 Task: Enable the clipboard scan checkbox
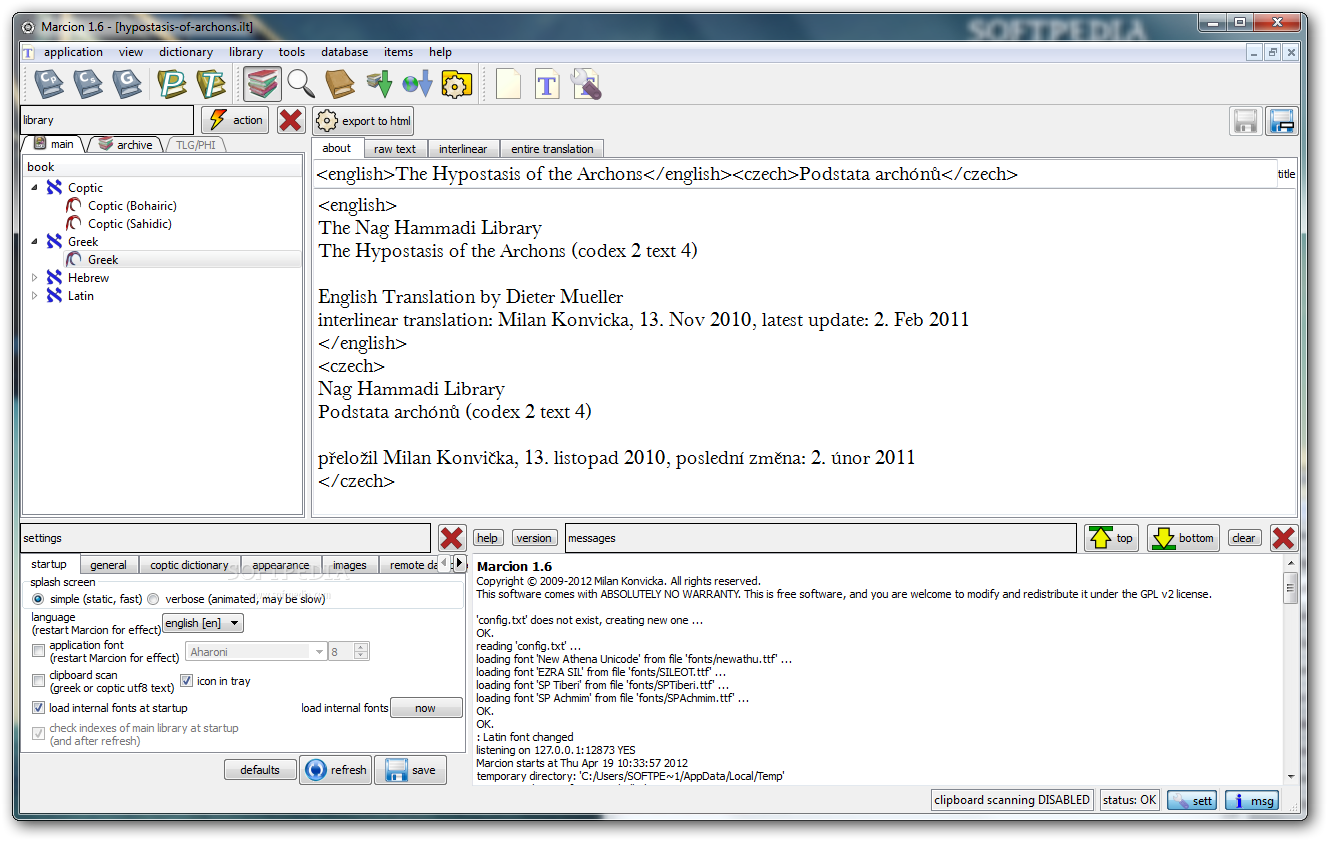pyautogui.click(x=39, y=681)
